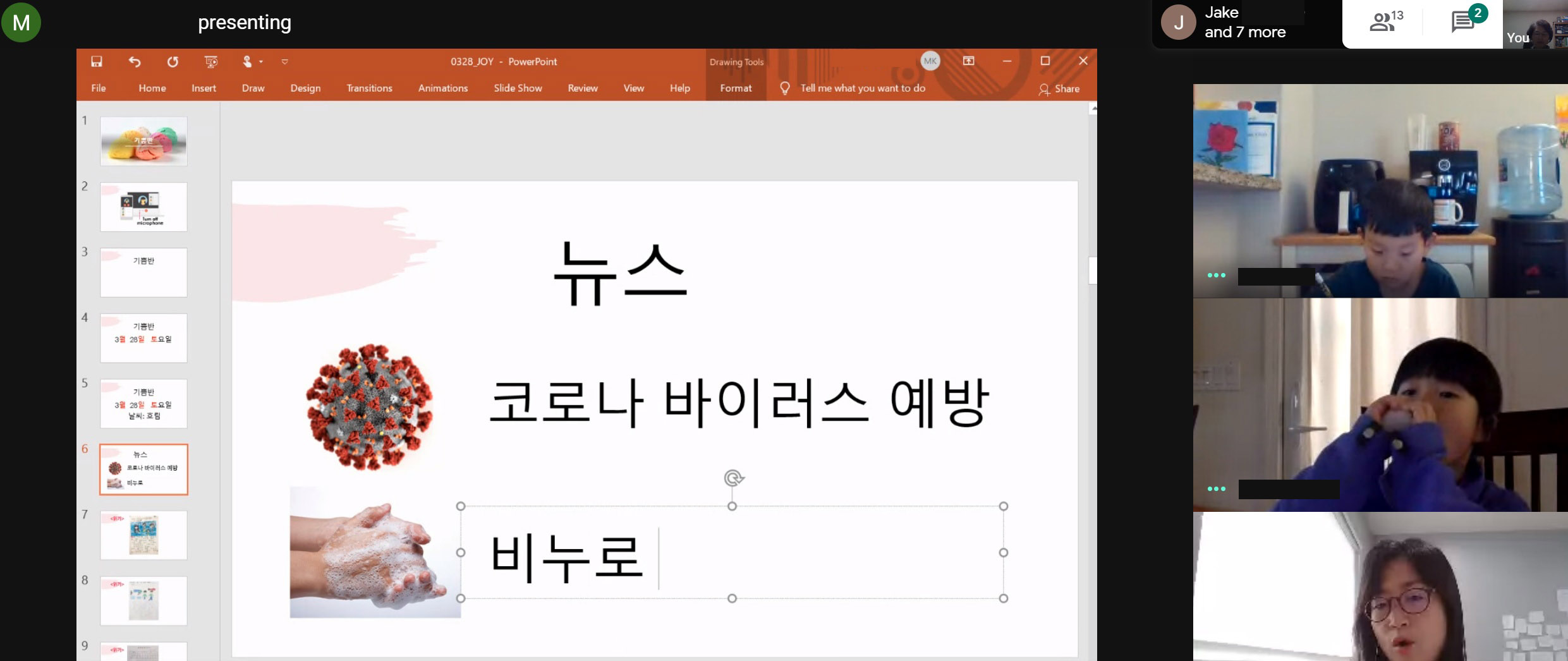Image resolution: width=1568 pixels, height=661 pixels.
Task: Open the Transitions ribbon tab
Action: click(x=369, y=88)
